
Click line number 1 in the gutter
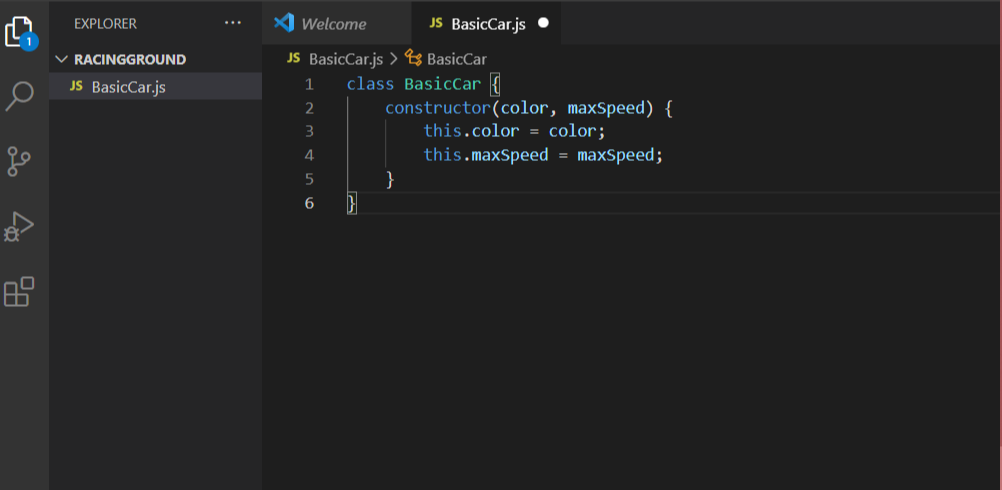click(x=309, y=84)
